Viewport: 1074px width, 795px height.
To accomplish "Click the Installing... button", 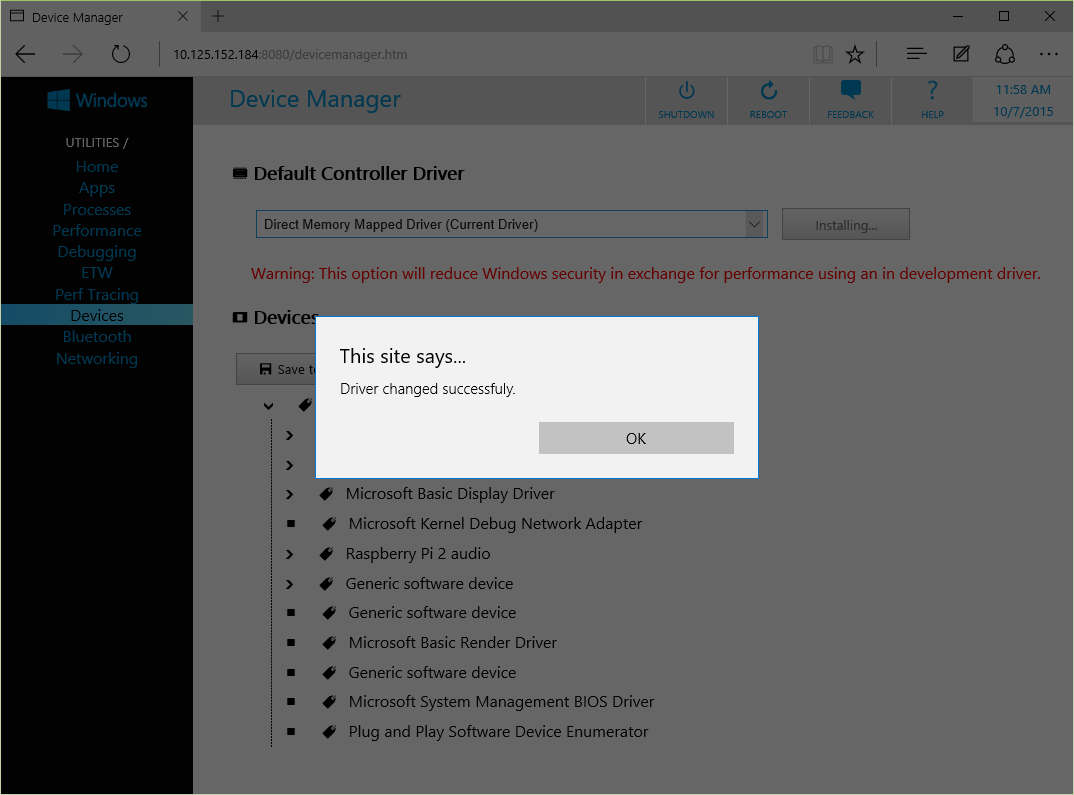I will (x=846, y=225).
